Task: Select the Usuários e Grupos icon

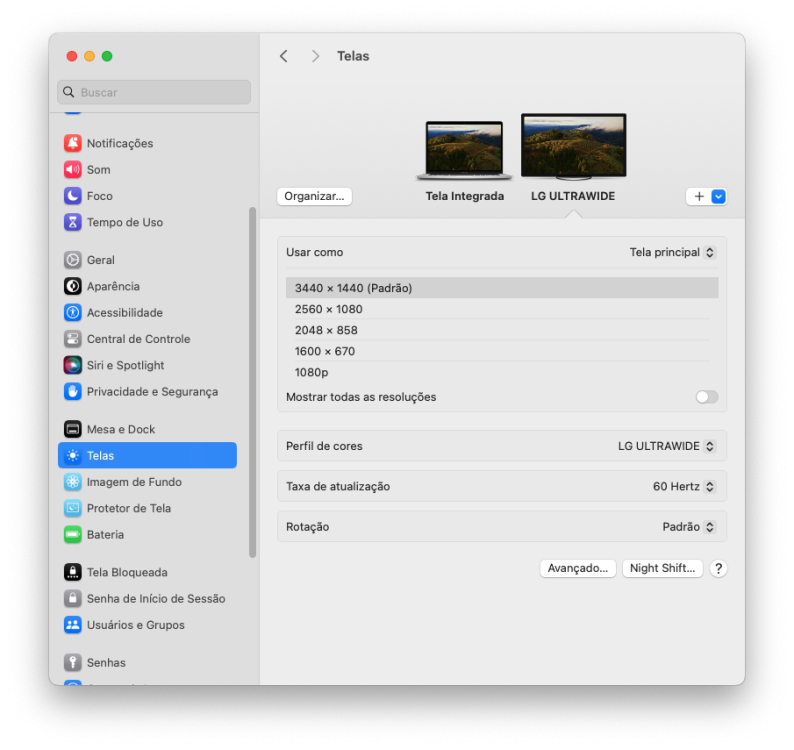Action: tap(72, 624)
